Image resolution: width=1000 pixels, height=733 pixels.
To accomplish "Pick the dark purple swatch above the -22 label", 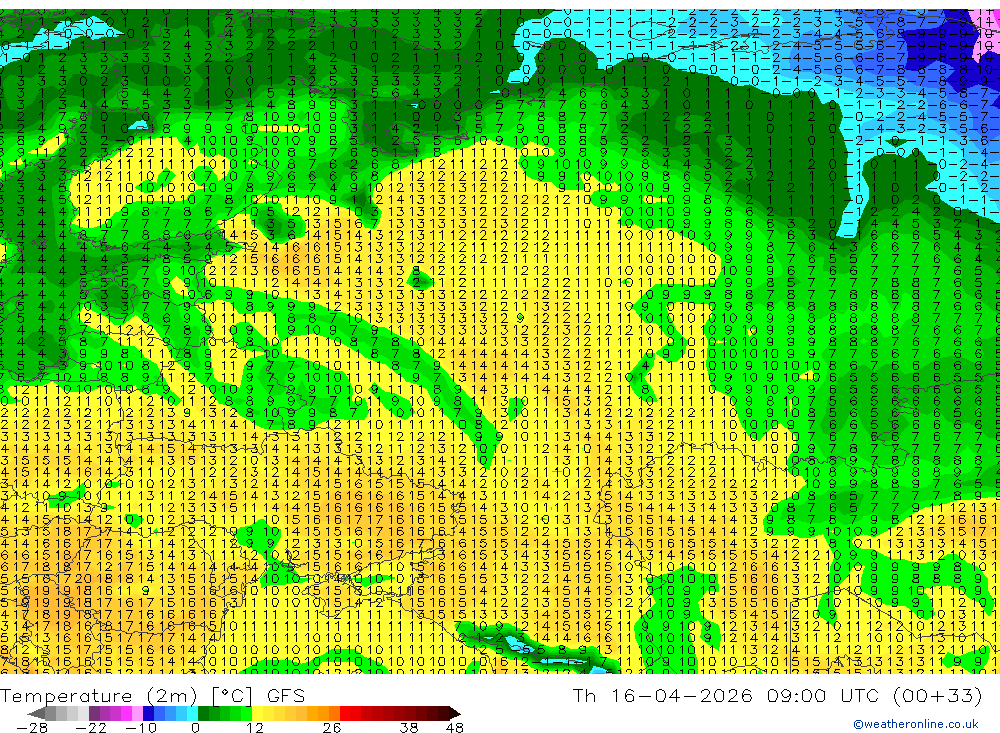I will point(94,714).
